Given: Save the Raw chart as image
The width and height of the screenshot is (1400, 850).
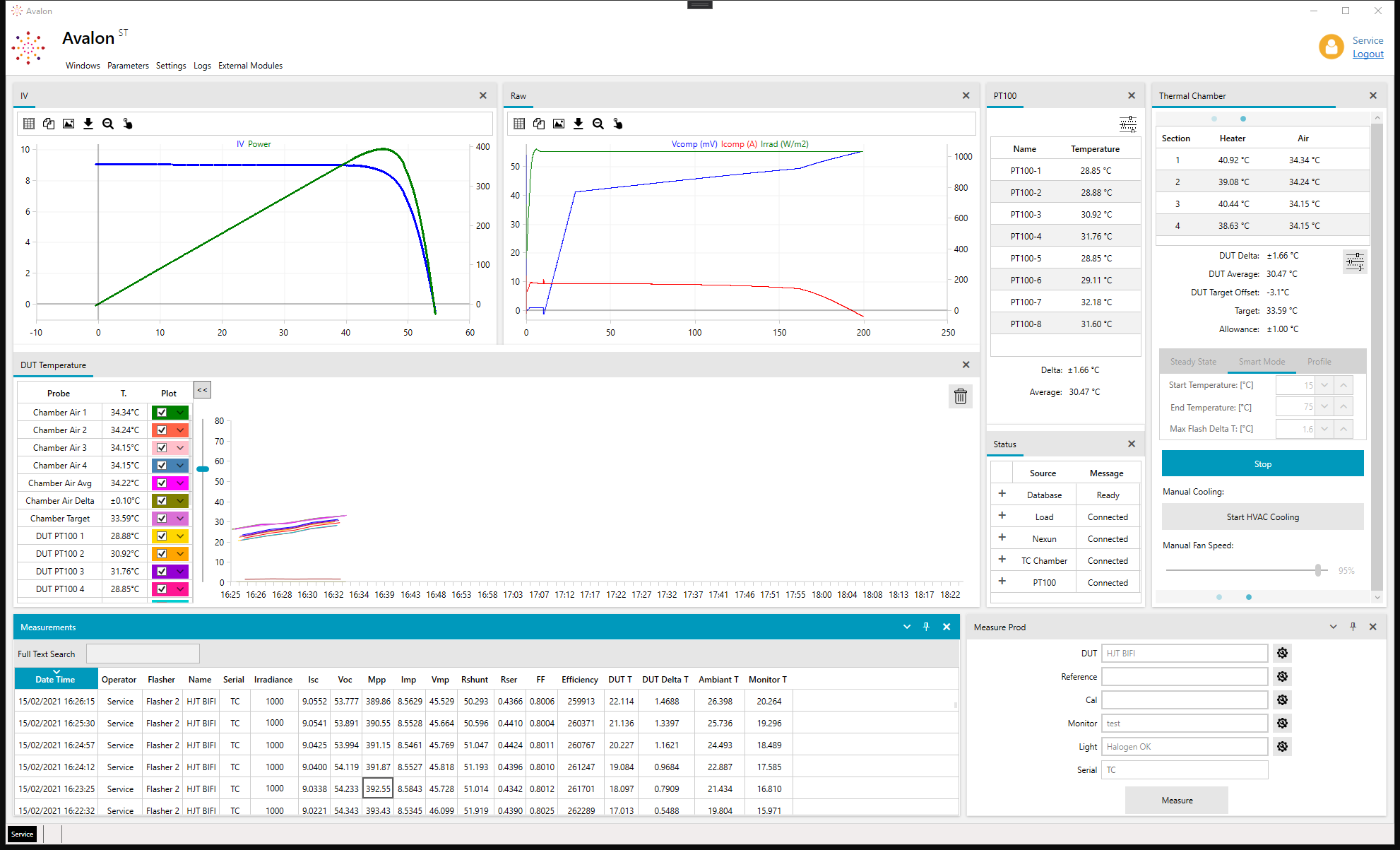Looking at the screenshot, I should pyautogui.click(x=559, y=124).
